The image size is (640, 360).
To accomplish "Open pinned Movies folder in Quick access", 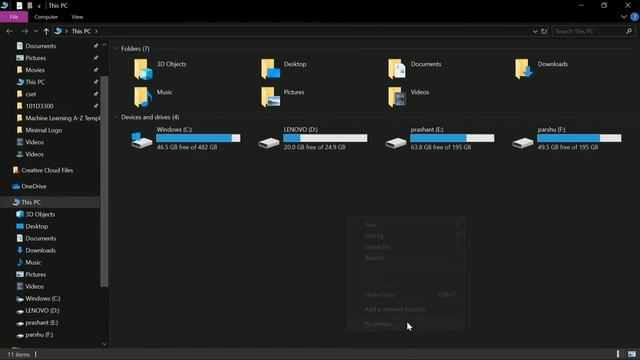I will click(31, 70).
